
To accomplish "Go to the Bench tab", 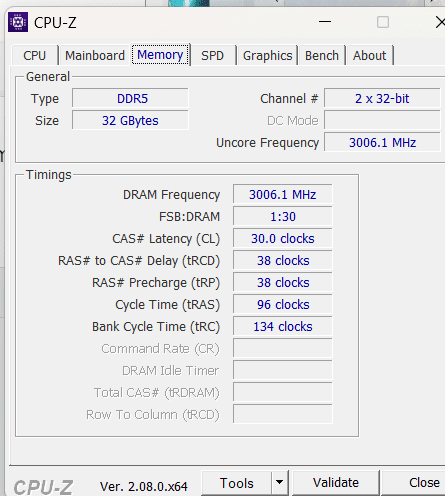I will [x=322, y=56].
